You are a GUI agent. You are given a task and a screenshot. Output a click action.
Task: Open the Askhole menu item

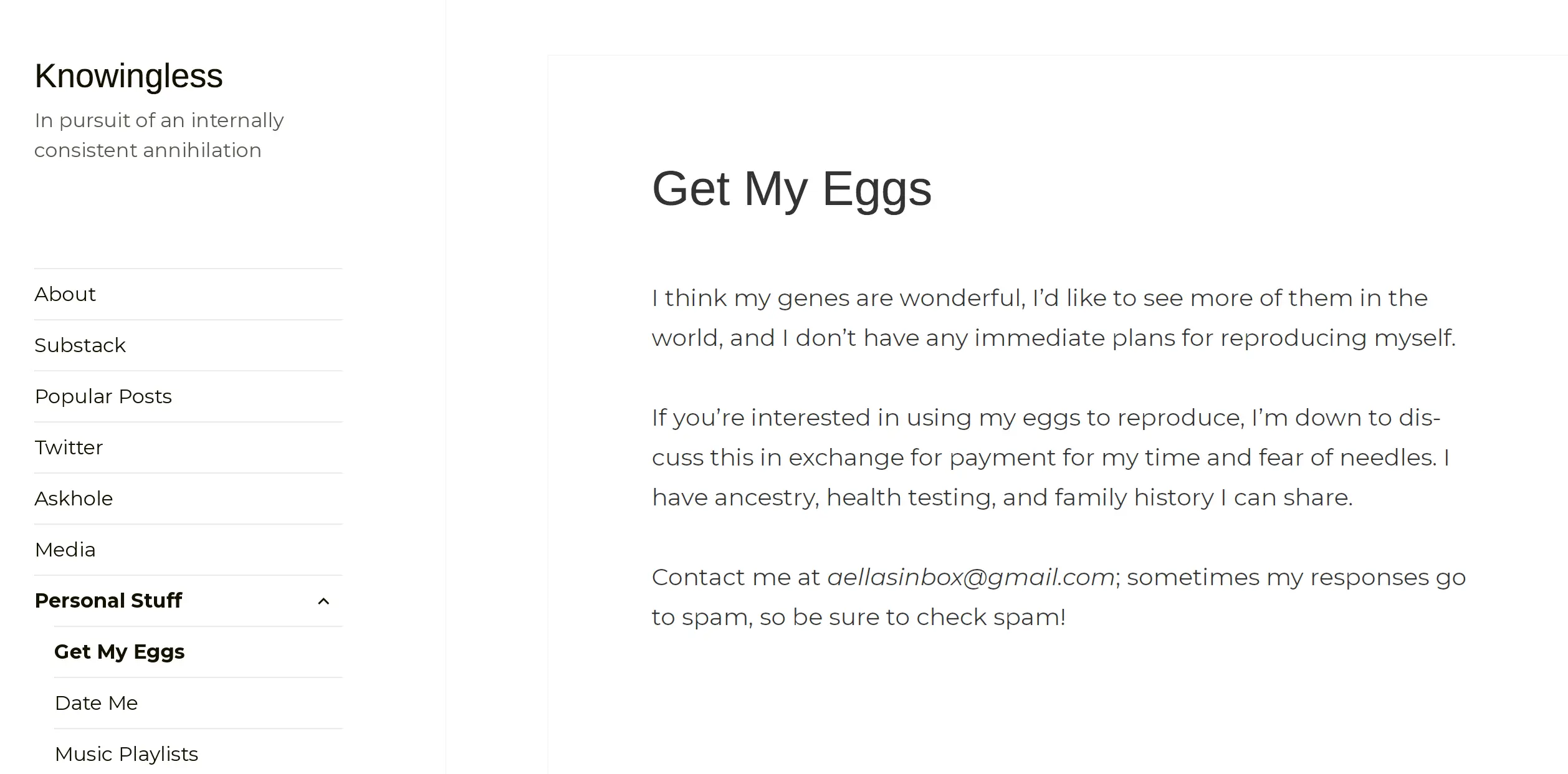pos(74,499)
